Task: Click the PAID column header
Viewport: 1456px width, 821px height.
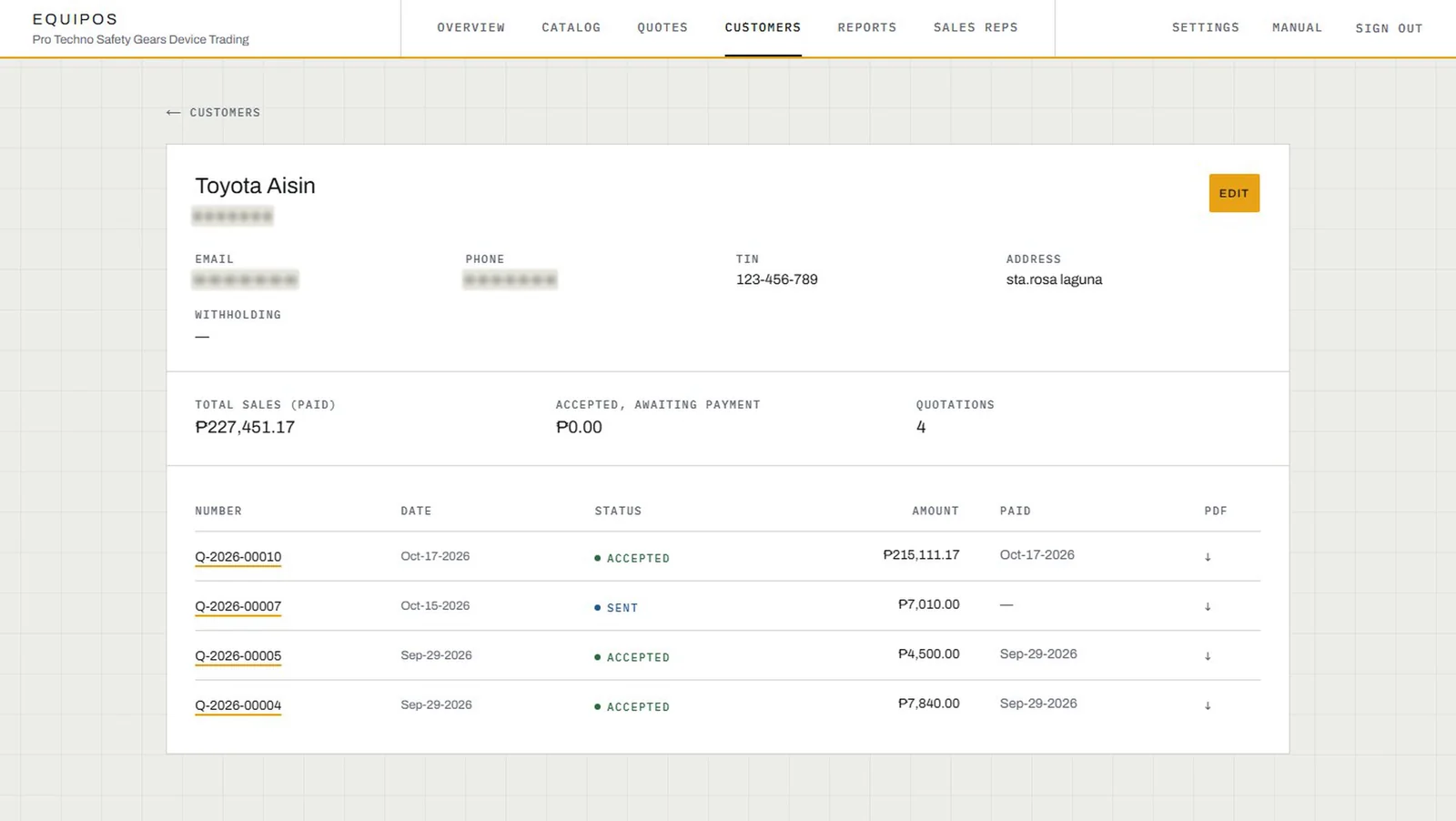Action: (1016, 511)
